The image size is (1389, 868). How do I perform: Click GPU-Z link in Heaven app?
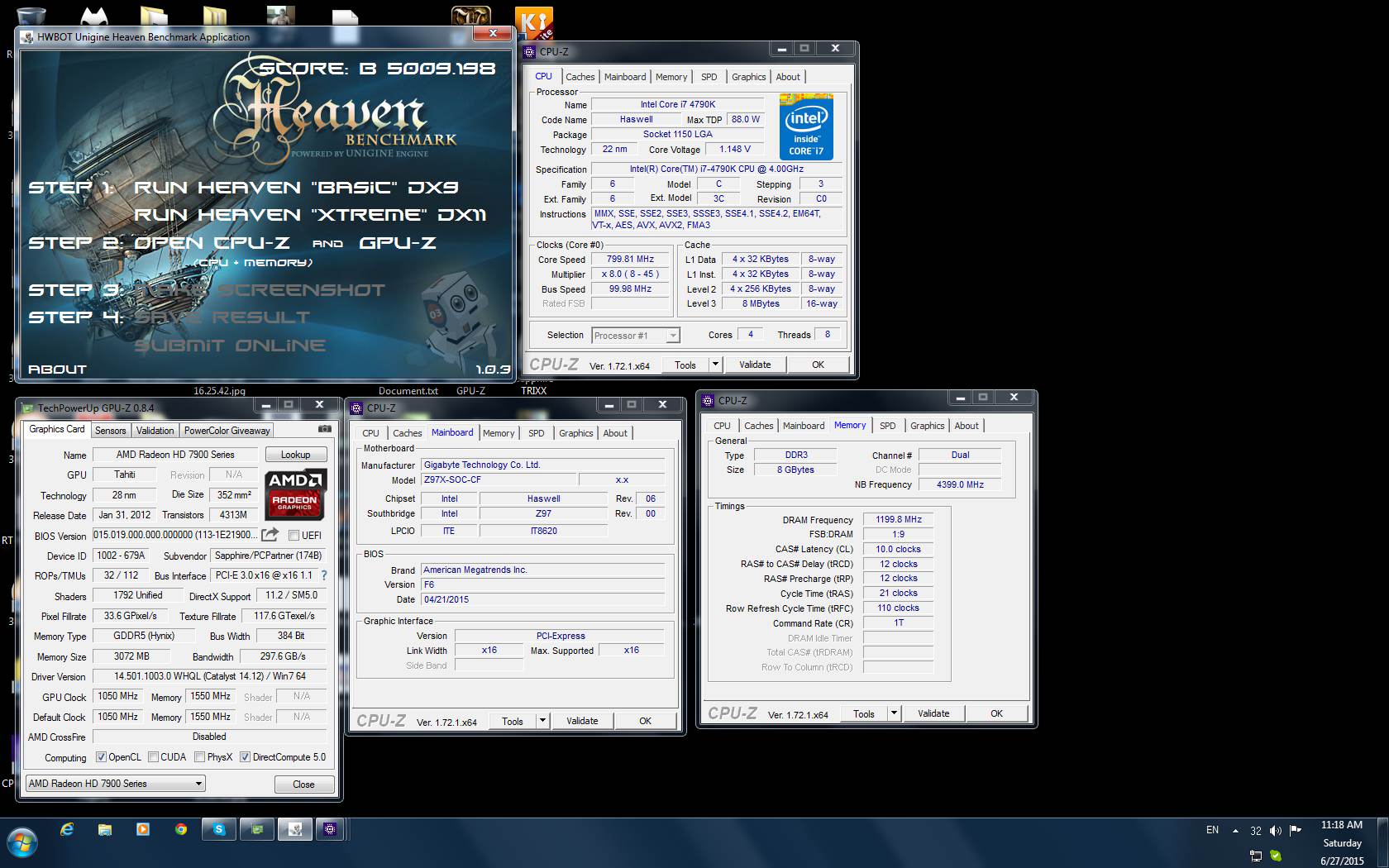pyautogui.click(x=398, y=243)
